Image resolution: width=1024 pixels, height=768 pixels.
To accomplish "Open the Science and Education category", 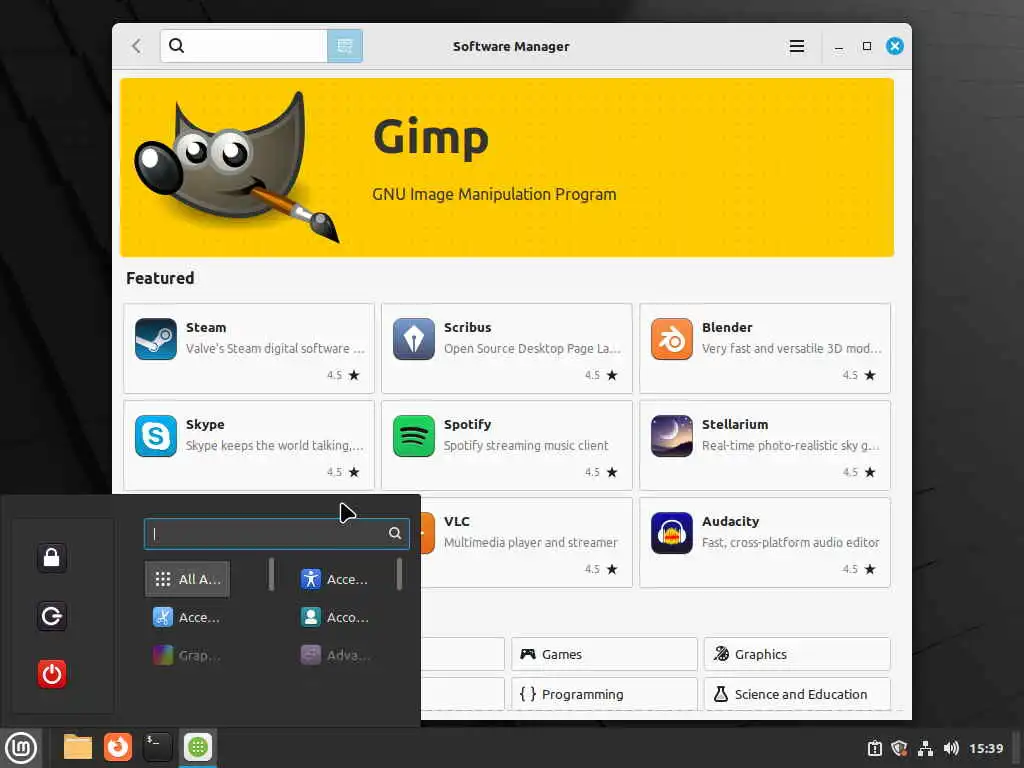I will [797, 694].
